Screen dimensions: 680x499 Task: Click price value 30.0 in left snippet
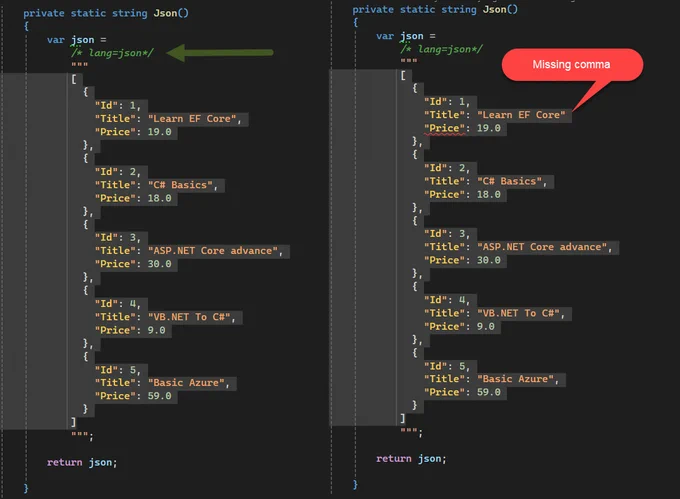160,264
